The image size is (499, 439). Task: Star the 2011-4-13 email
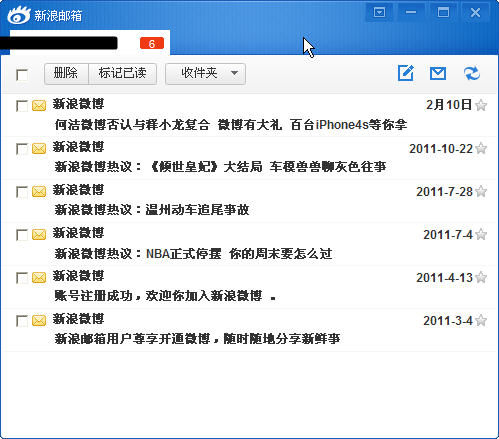pyautogui.click(x=481, y=277)
